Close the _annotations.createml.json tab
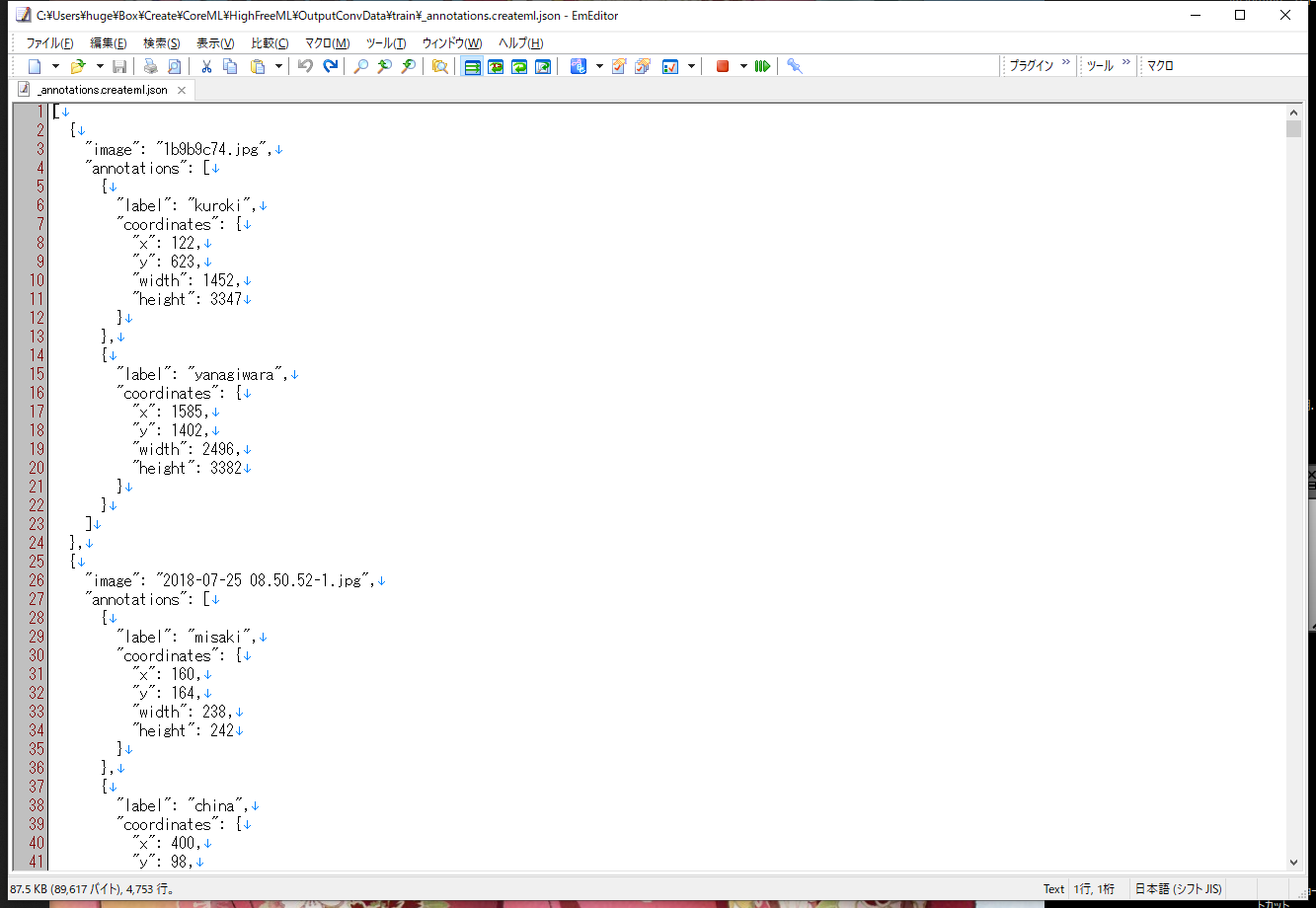1316x908 pixels. [x=182, y=90]
